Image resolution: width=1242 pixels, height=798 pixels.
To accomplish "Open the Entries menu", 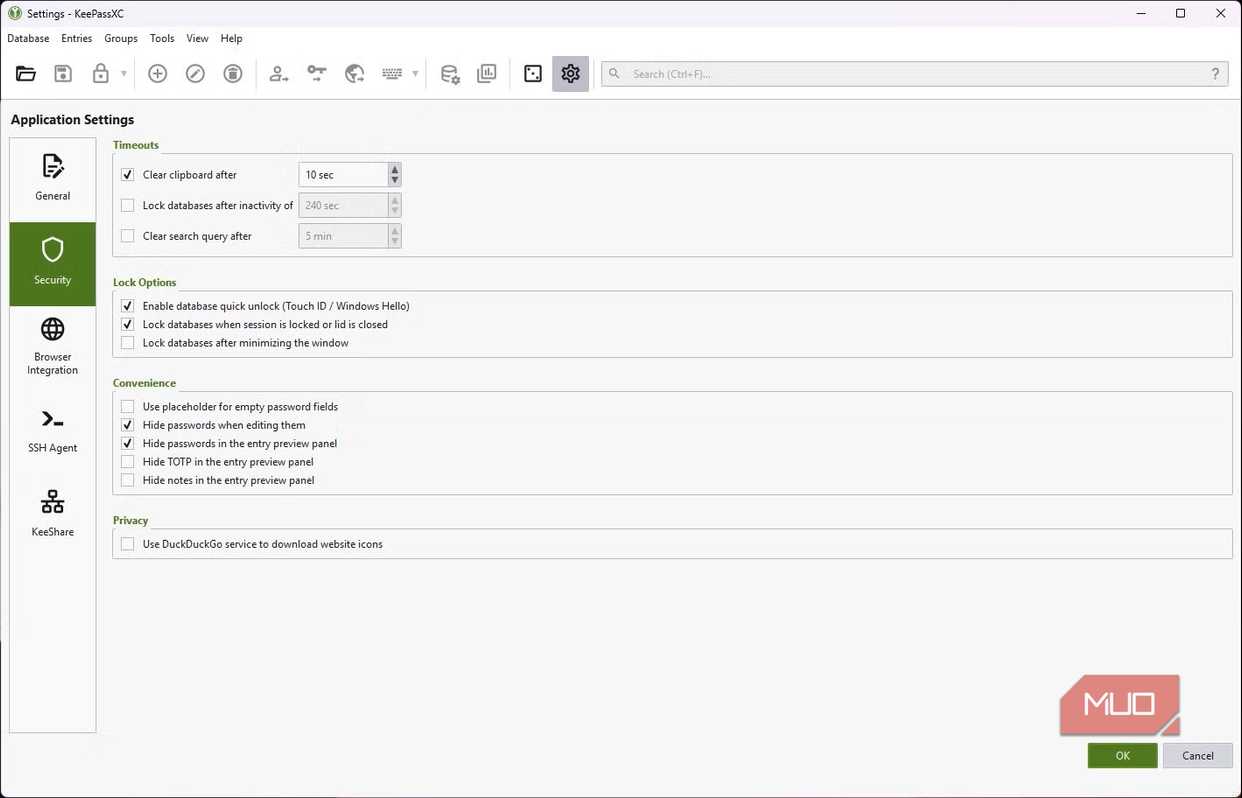I will click(x=77, y=38).
